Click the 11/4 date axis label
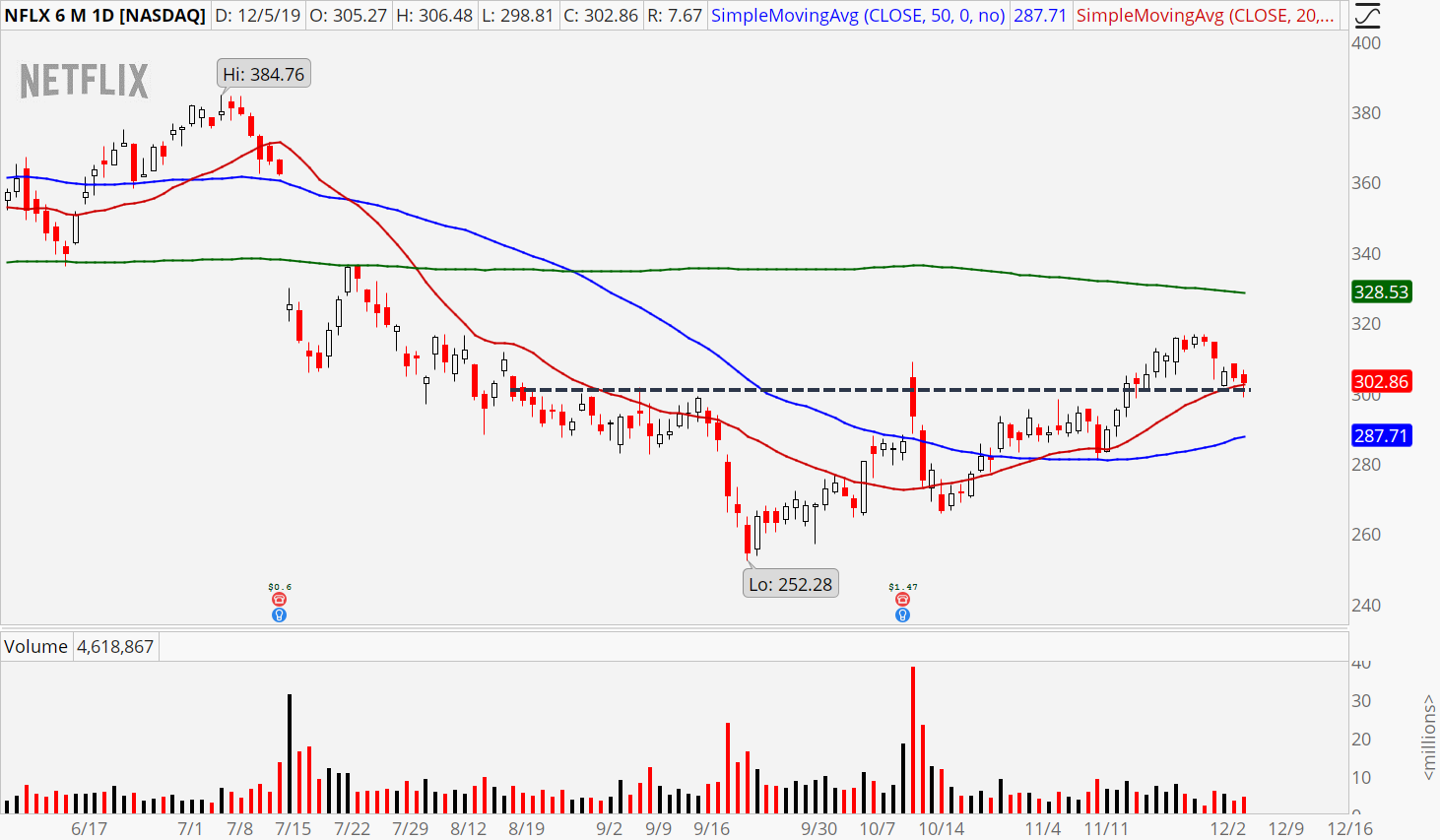Screen dimensions: 1440x840 pos(1043,828)
